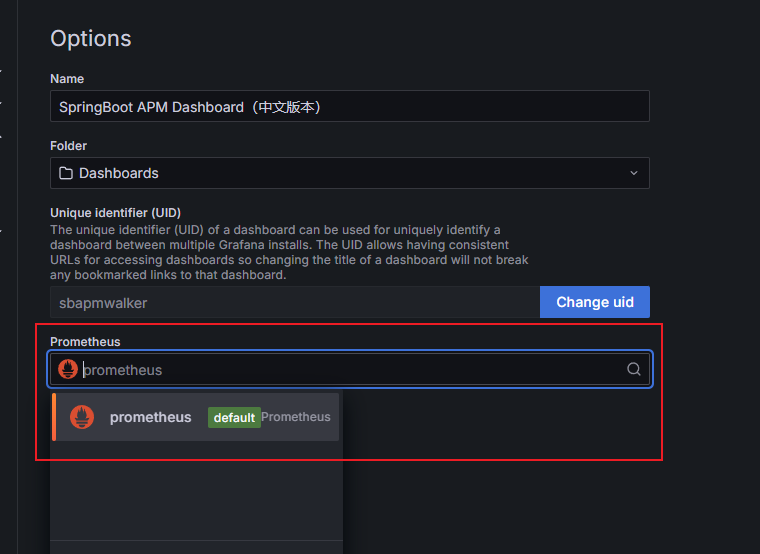Focus the Prometheus data source search field
The height and width of the screenshot is (554, 760).
point(349,369)
